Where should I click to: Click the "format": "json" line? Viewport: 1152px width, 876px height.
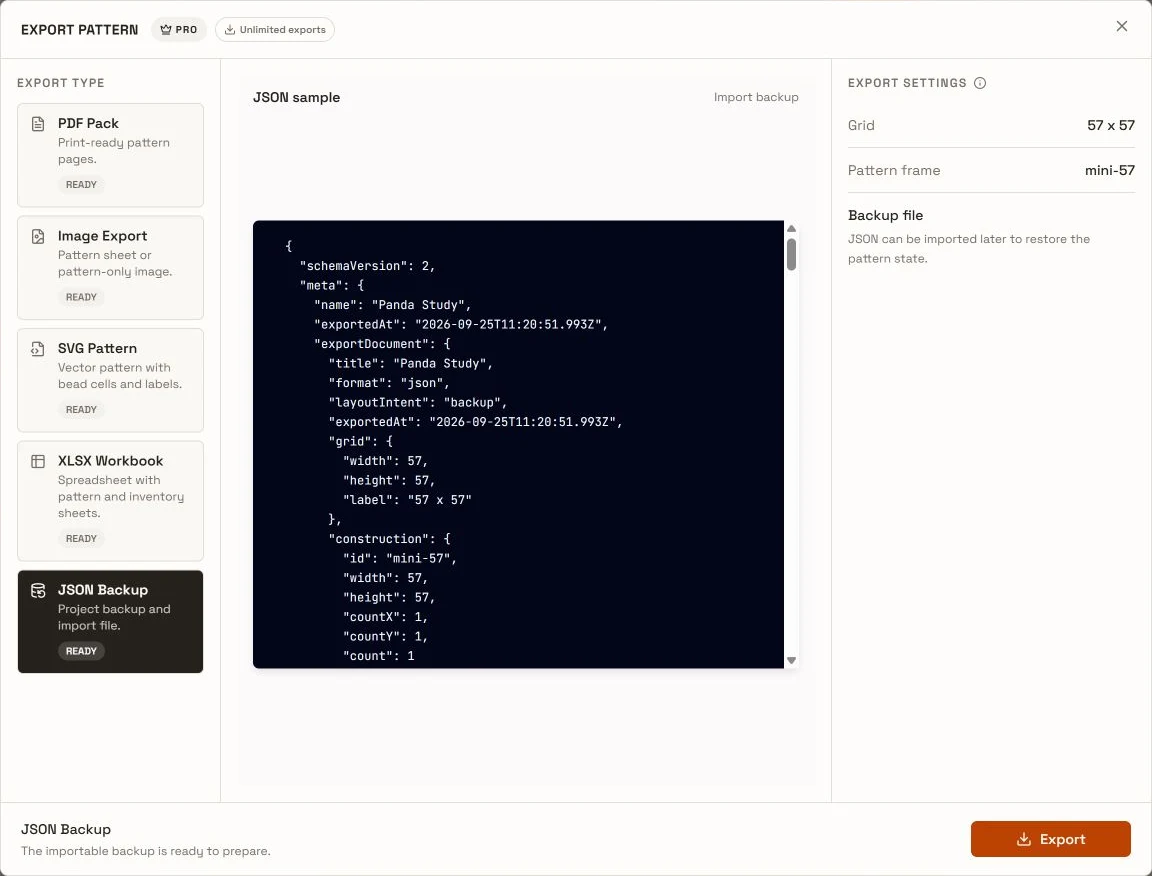389,383
